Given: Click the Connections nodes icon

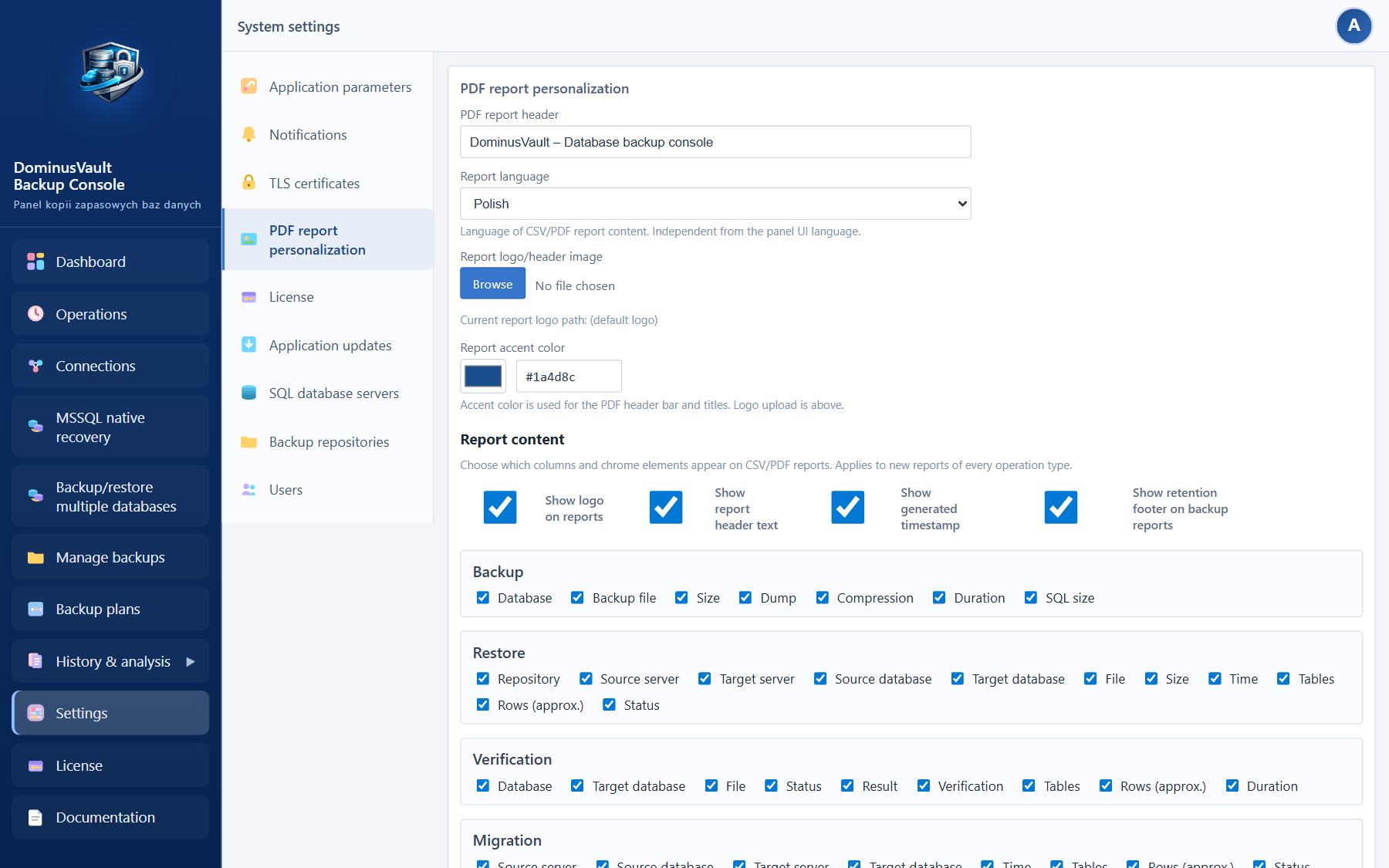Looking at the screenshot, I should (x=35, y=366).
